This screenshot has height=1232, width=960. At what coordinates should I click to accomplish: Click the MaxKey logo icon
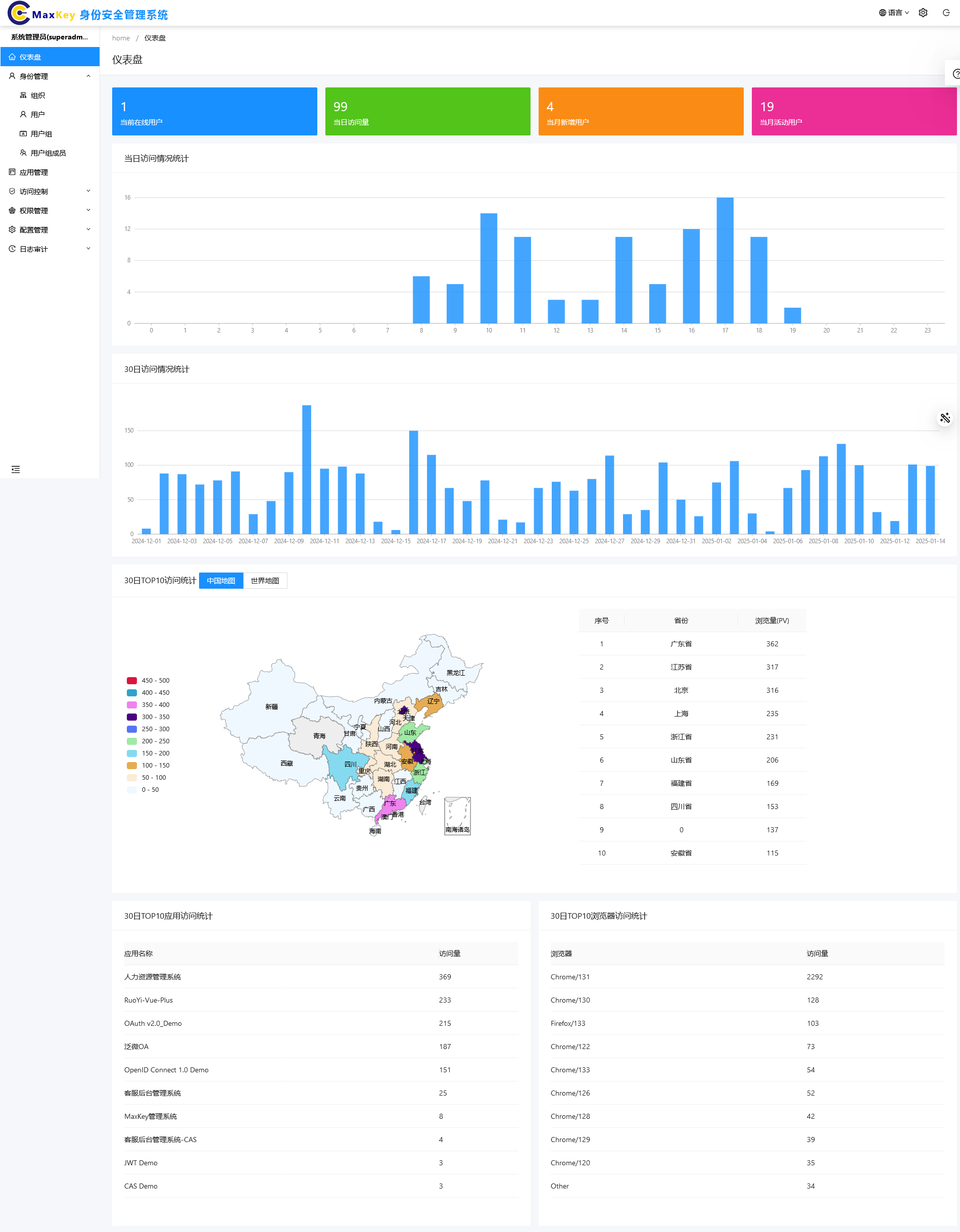tap(19, 14)
